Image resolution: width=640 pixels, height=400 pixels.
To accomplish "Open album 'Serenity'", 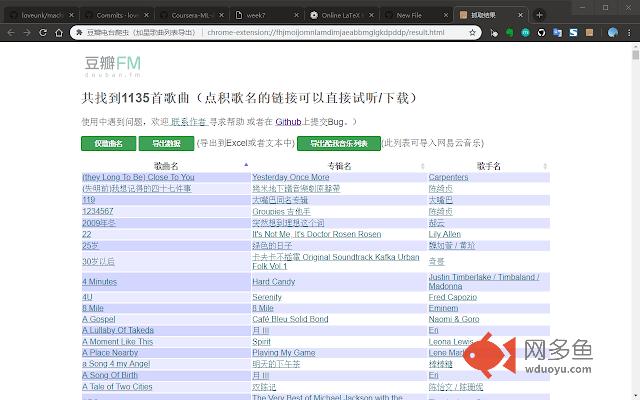I will point(267,297).
